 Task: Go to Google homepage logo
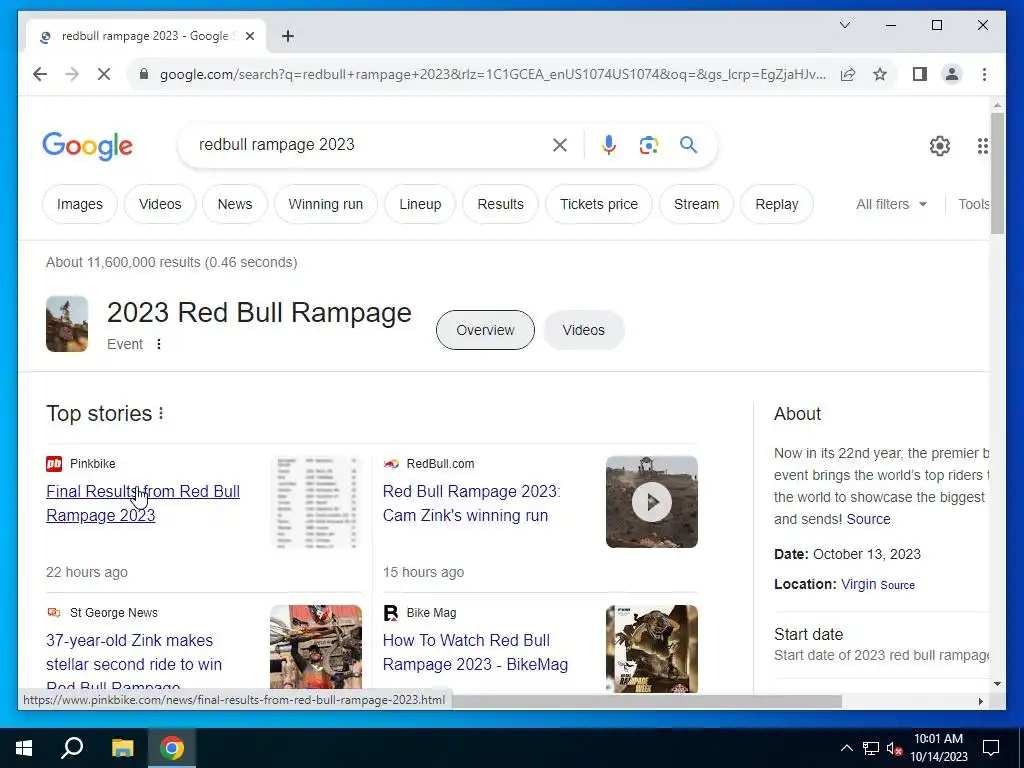pyautogui.click(x=88, y=146)
